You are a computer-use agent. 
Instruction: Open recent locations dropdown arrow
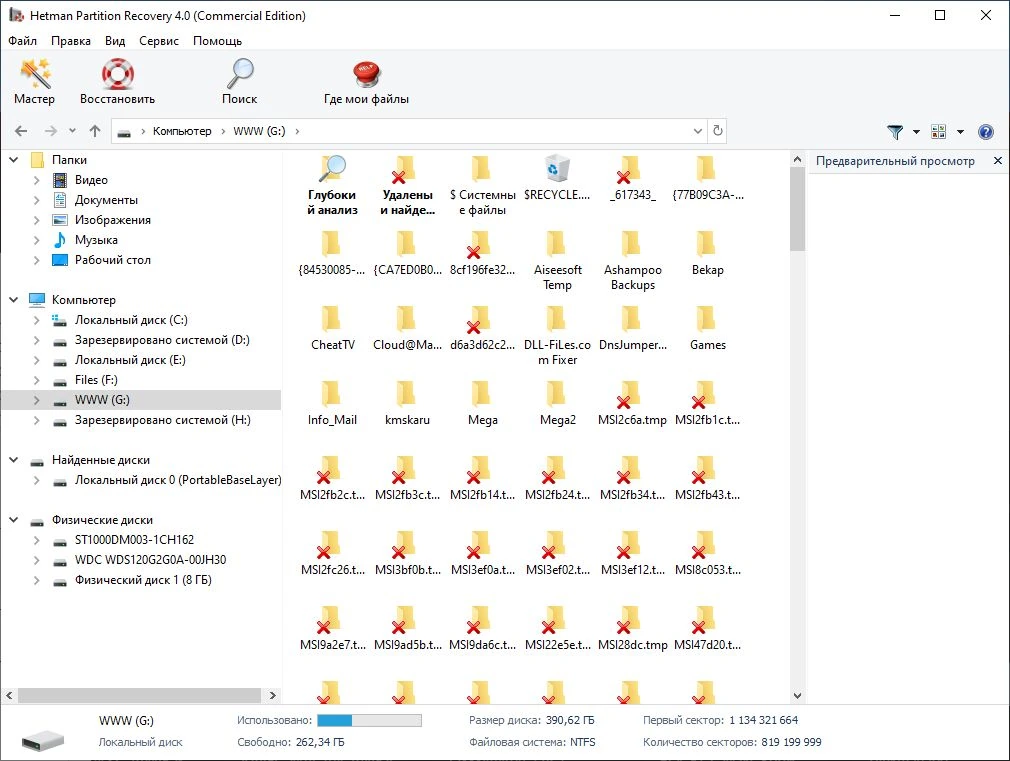[x=72, y=131]
